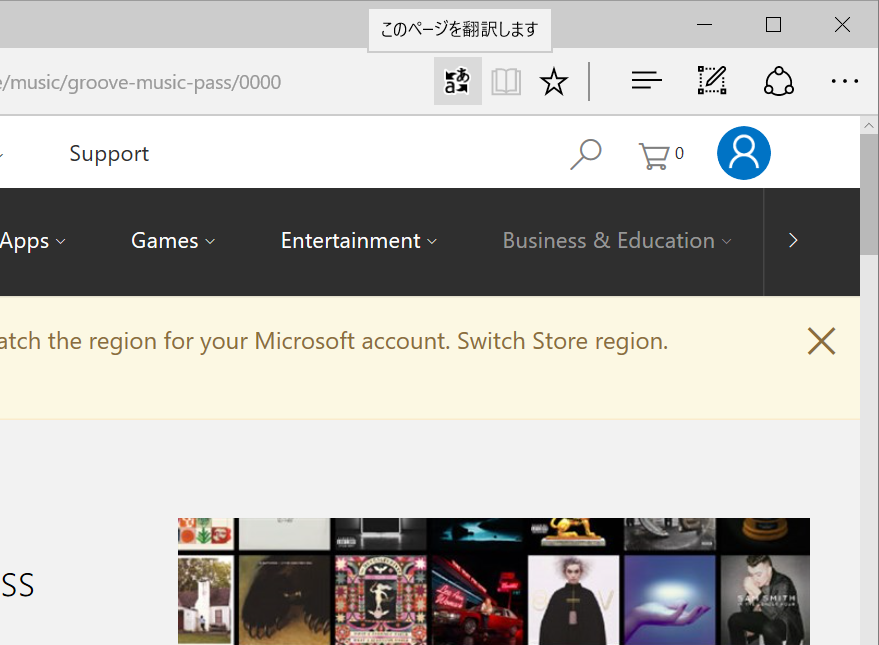Expand the Games dropdown menu
Screen dimensions: 879x645
pyautogui.click(x=173, y=241)
